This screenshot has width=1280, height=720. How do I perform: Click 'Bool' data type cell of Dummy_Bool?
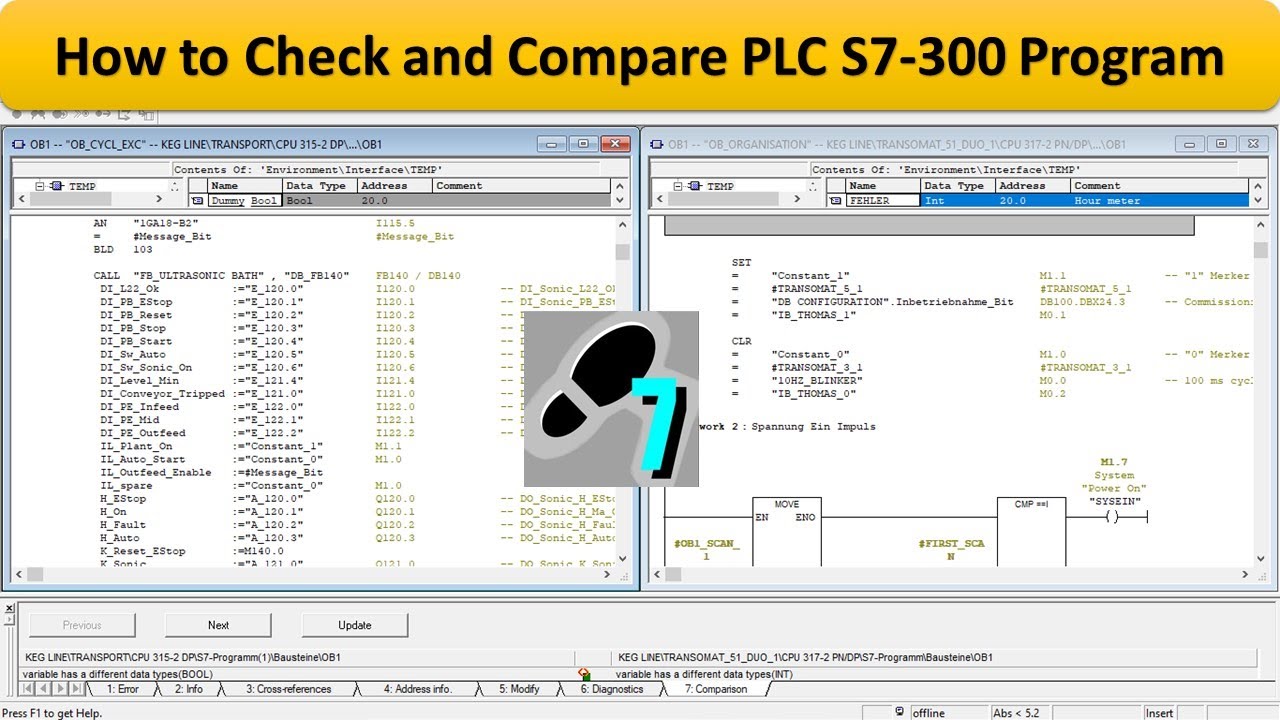pos(319,200)
